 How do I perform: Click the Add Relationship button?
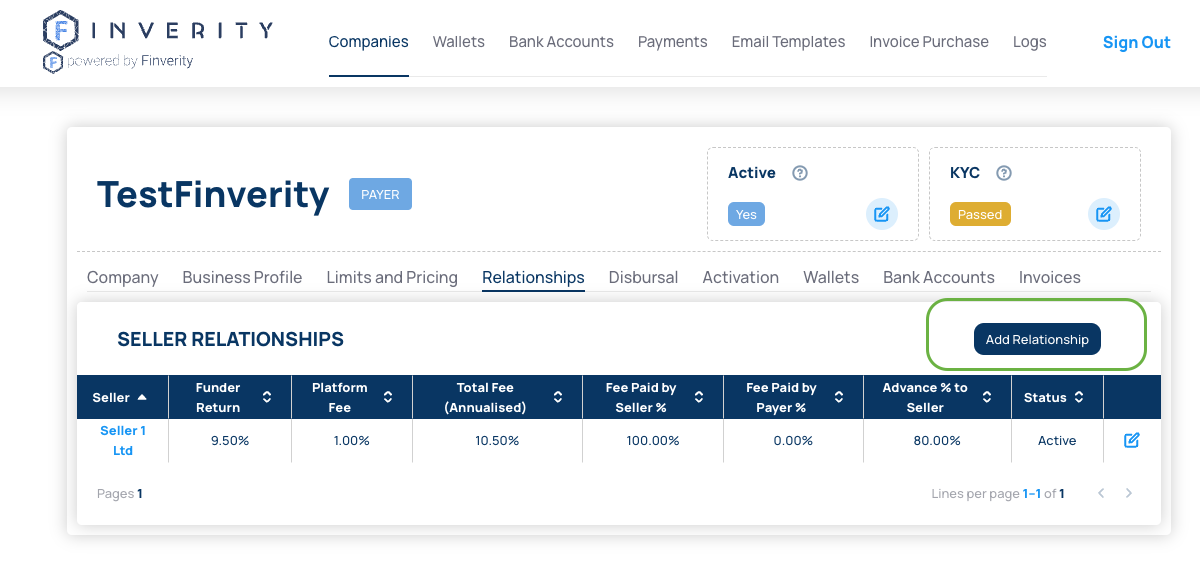pyautogui.click(x=1037, y=339)
